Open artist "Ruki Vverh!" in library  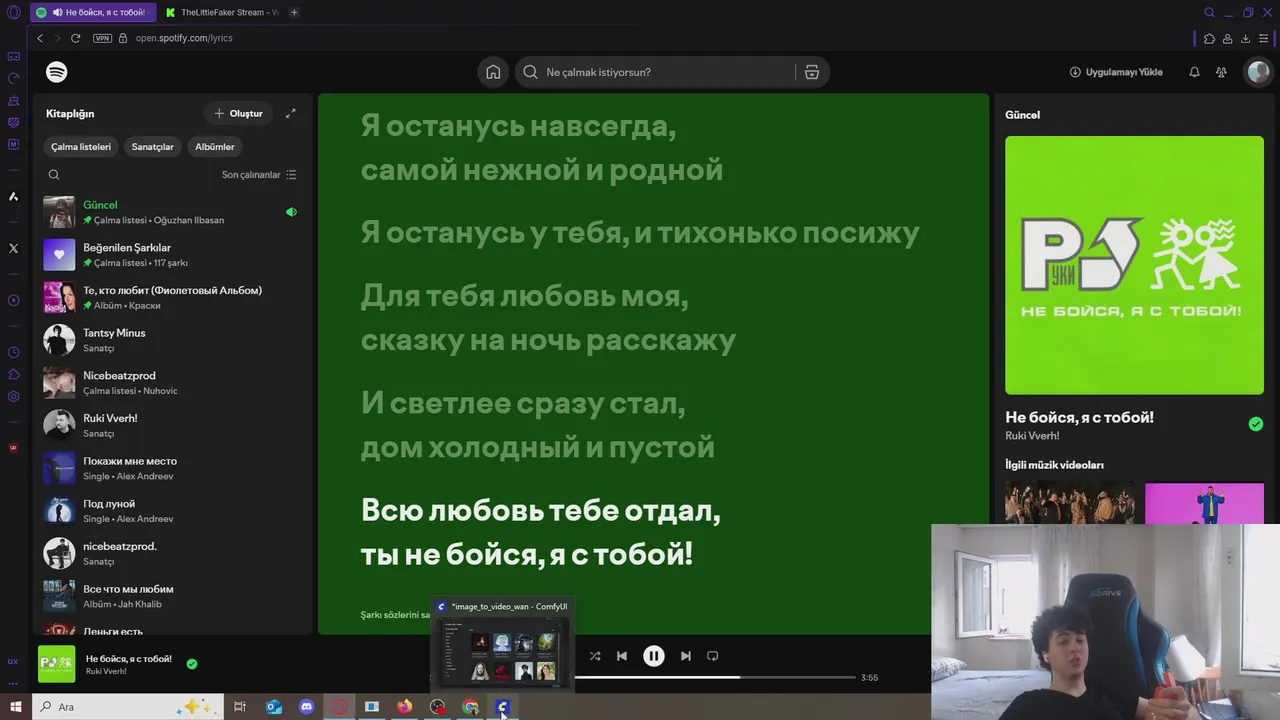click(171, 425)
